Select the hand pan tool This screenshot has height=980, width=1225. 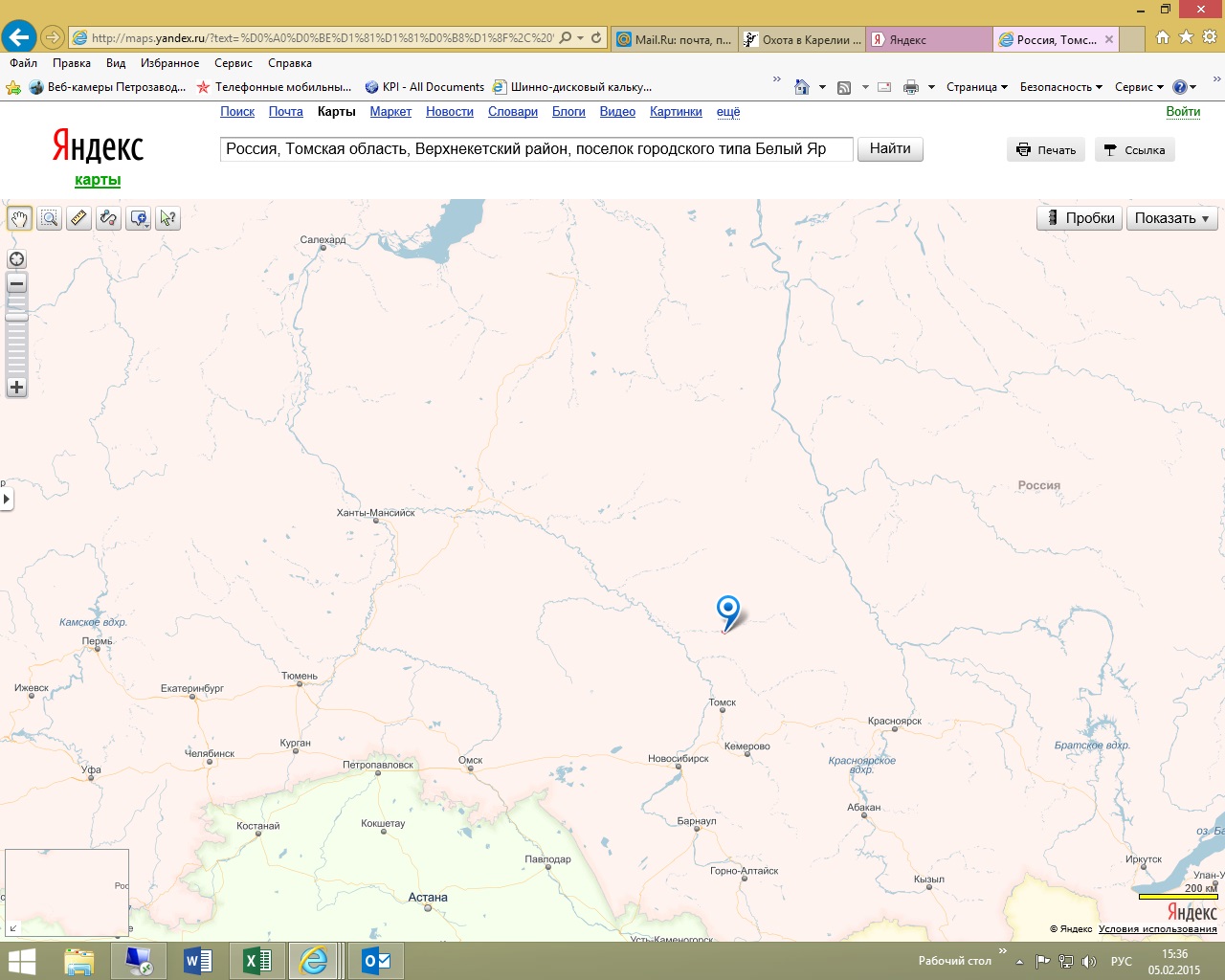tap(19, 218)
